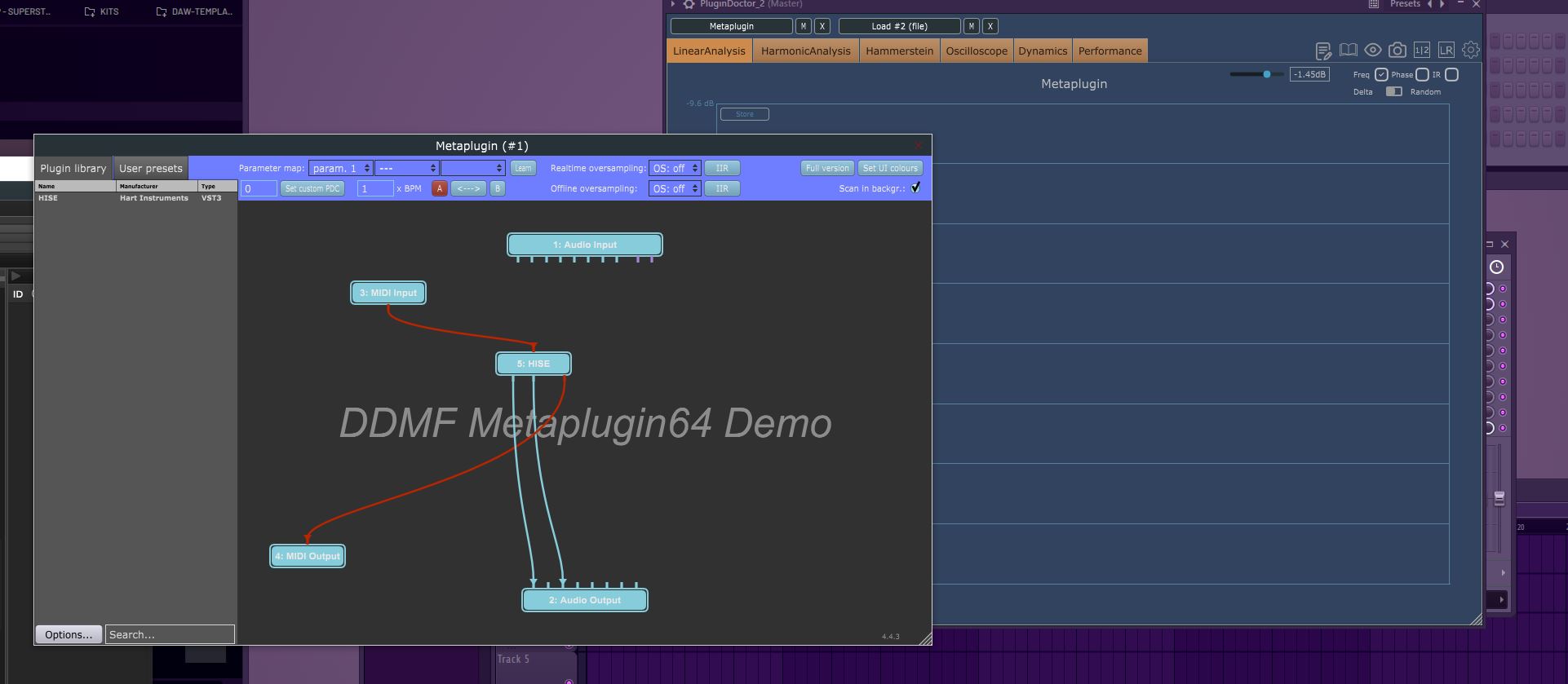This screenshot has height=684, width=1568.
Task: Click the DAW-TEMPLA.. folder in browser
Action: [x=193, y=11]
